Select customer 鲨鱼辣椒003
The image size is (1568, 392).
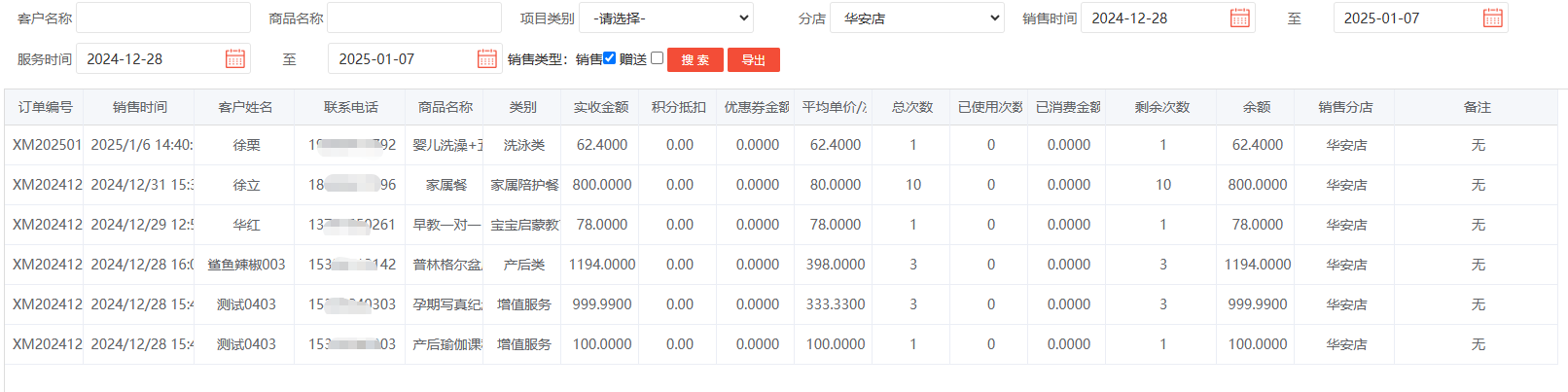[246, 265]
